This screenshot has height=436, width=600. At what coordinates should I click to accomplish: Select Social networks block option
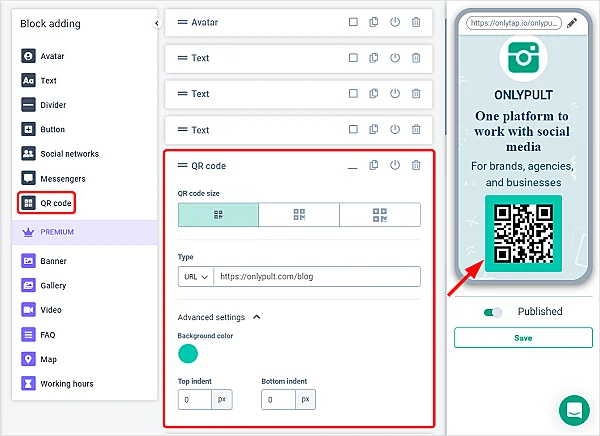click(x=69, y=154)
